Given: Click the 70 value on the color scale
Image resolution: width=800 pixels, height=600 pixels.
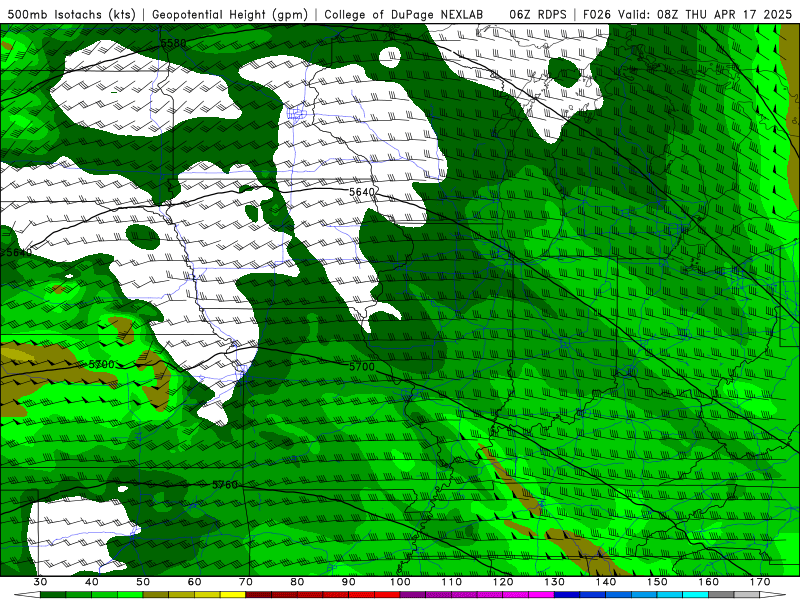Looking at the screenshot, I should [246, 582].
